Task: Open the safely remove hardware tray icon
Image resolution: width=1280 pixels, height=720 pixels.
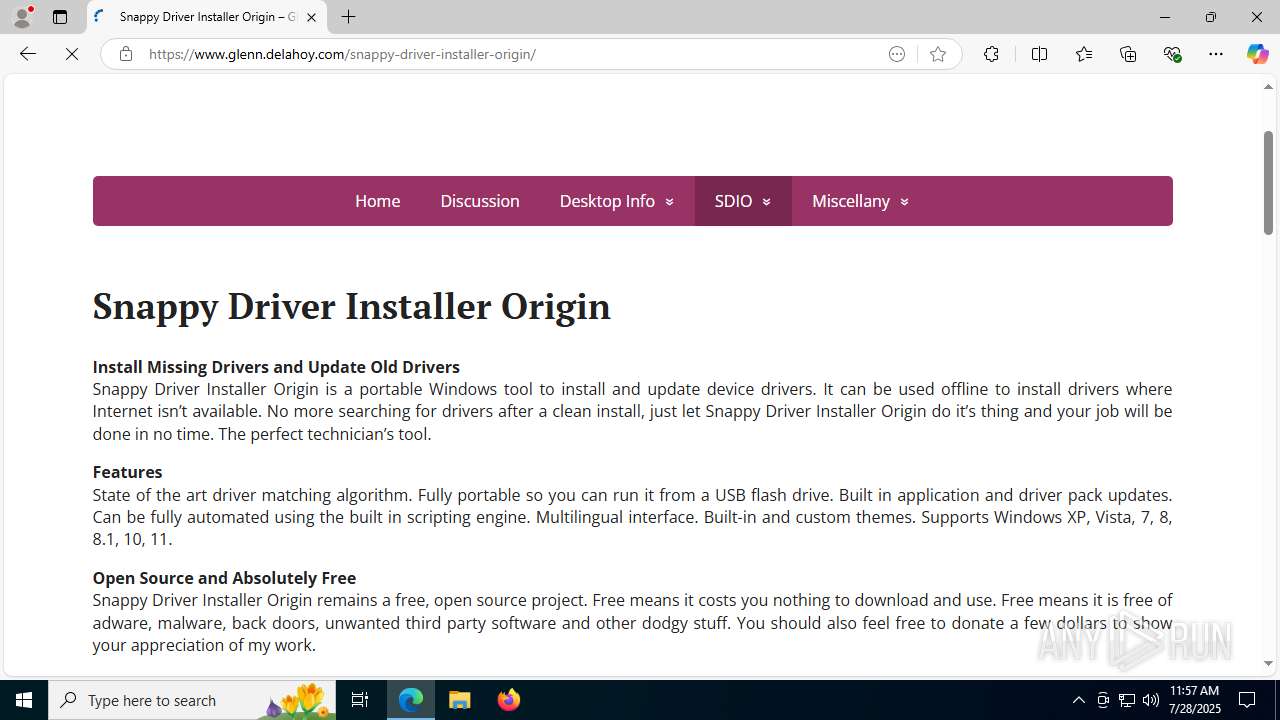Action: 1103,700
